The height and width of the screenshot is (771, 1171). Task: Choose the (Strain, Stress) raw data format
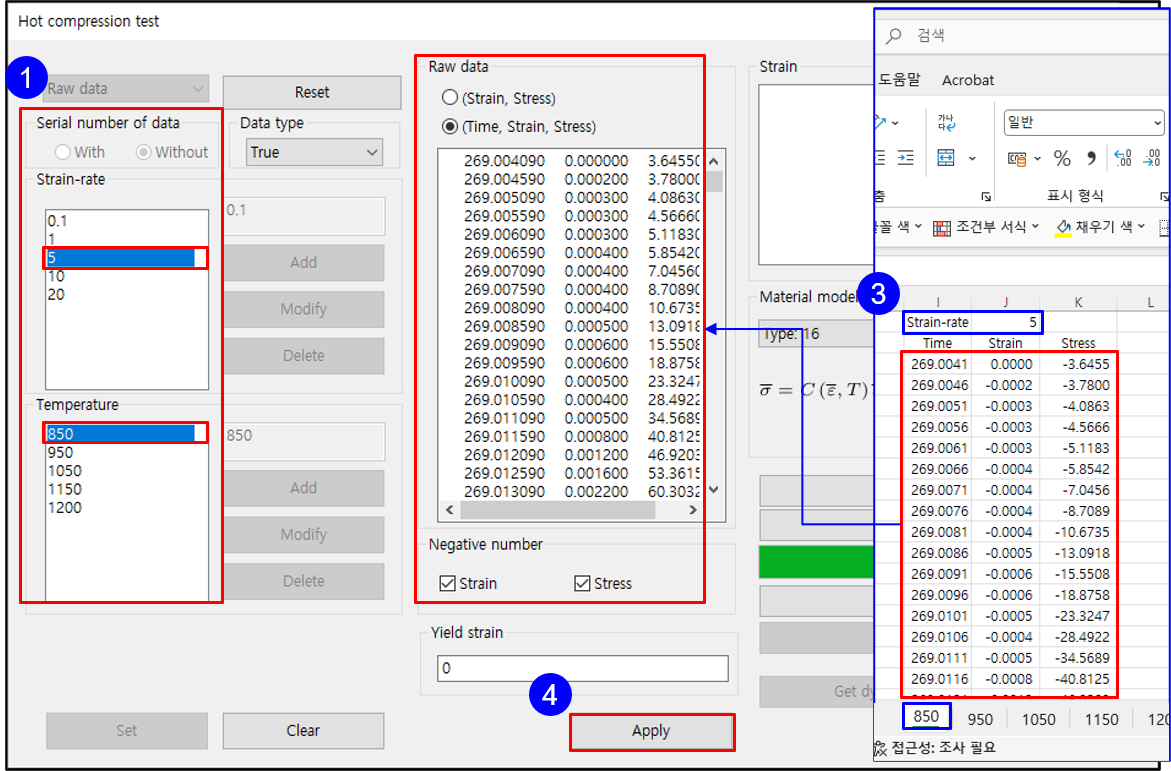450,98
